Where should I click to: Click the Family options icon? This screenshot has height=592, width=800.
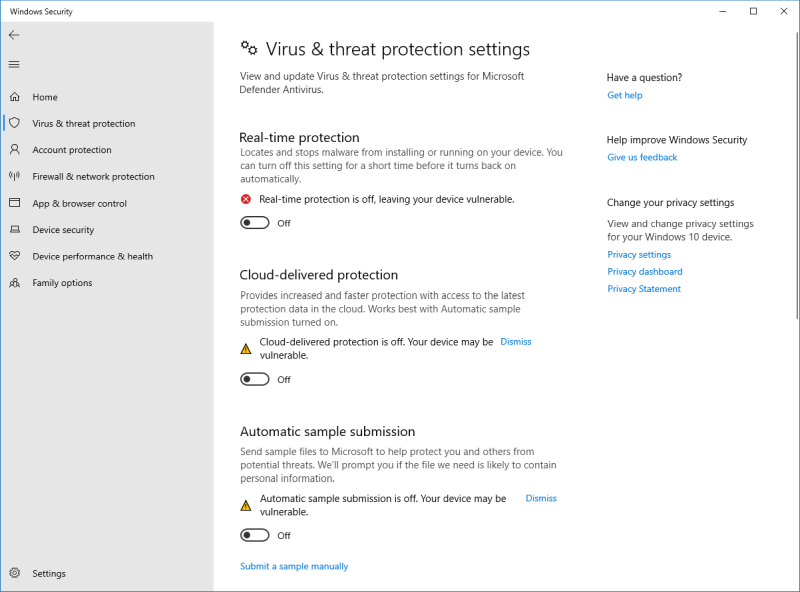pos(14,283)
